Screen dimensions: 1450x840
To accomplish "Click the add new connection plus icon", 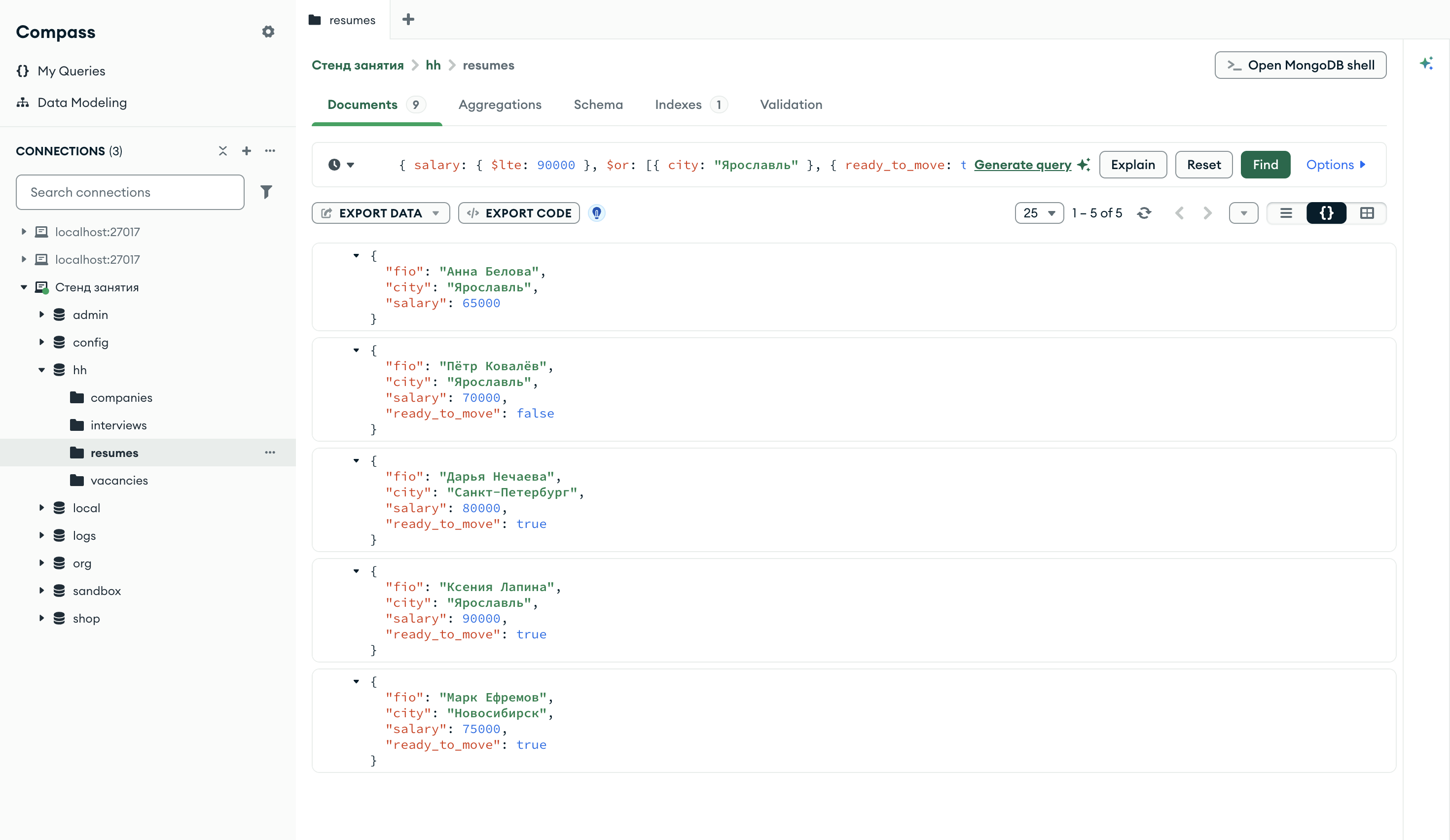I will (x=246, y=151).
